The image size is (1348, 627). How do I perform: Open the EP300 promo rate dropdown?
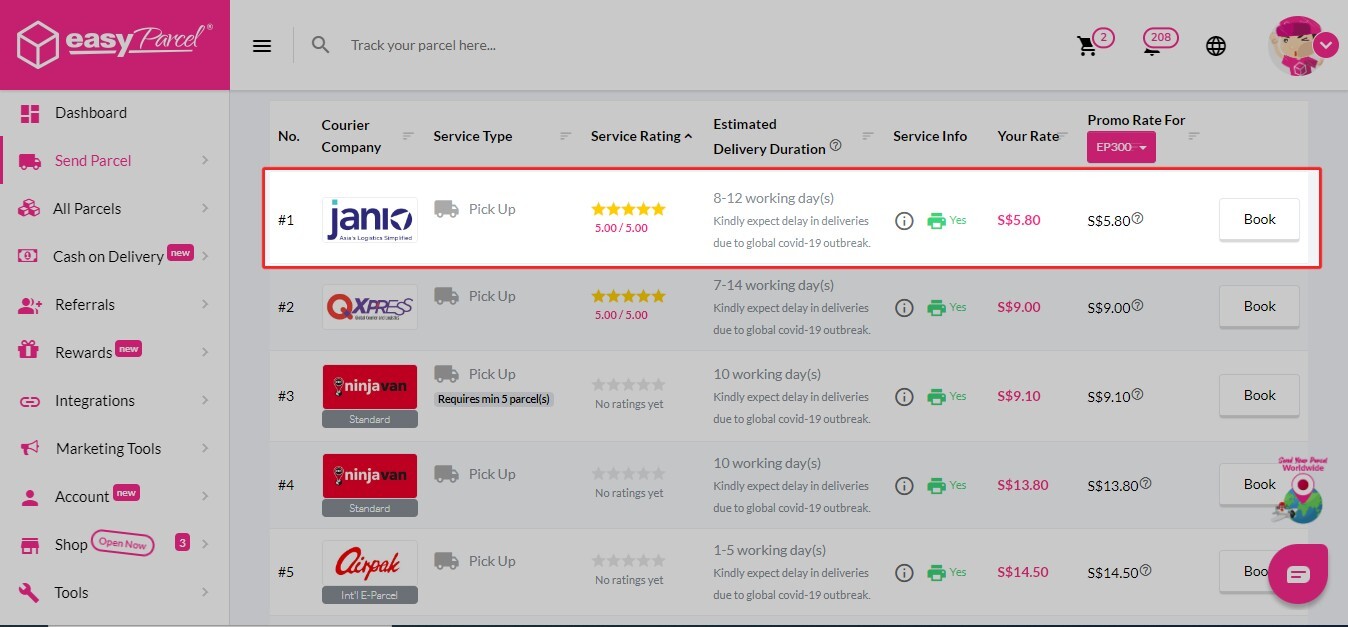pos(1121,148)
